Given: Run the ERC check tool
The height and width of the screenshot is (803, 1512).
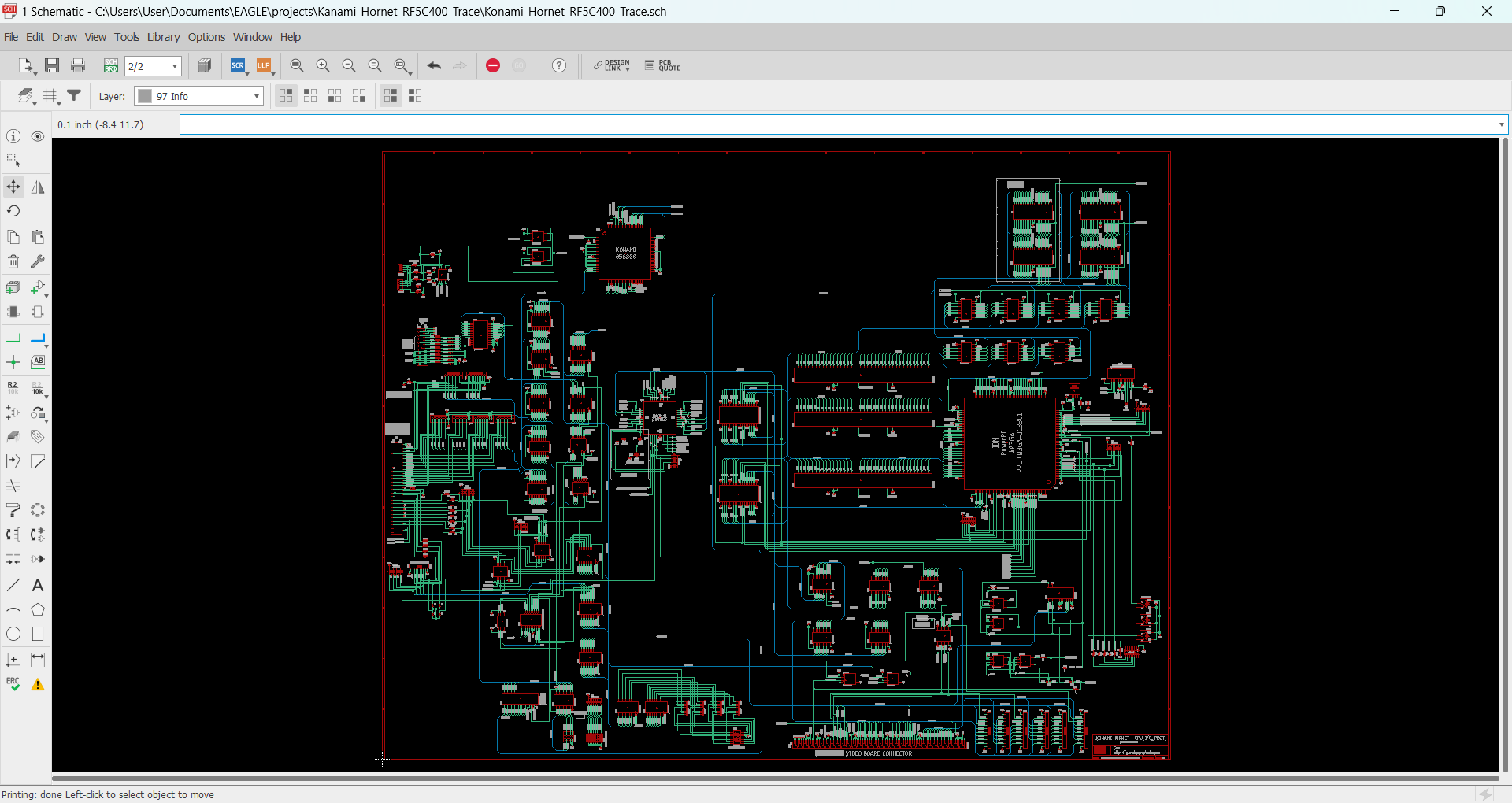Looking at the screenshot, I should tap(13, 684).
